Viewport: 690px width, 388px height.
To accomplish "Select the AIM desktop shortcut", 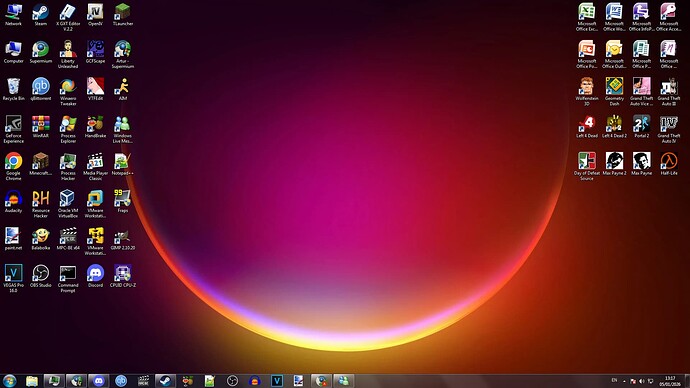I will pos(122,90).
